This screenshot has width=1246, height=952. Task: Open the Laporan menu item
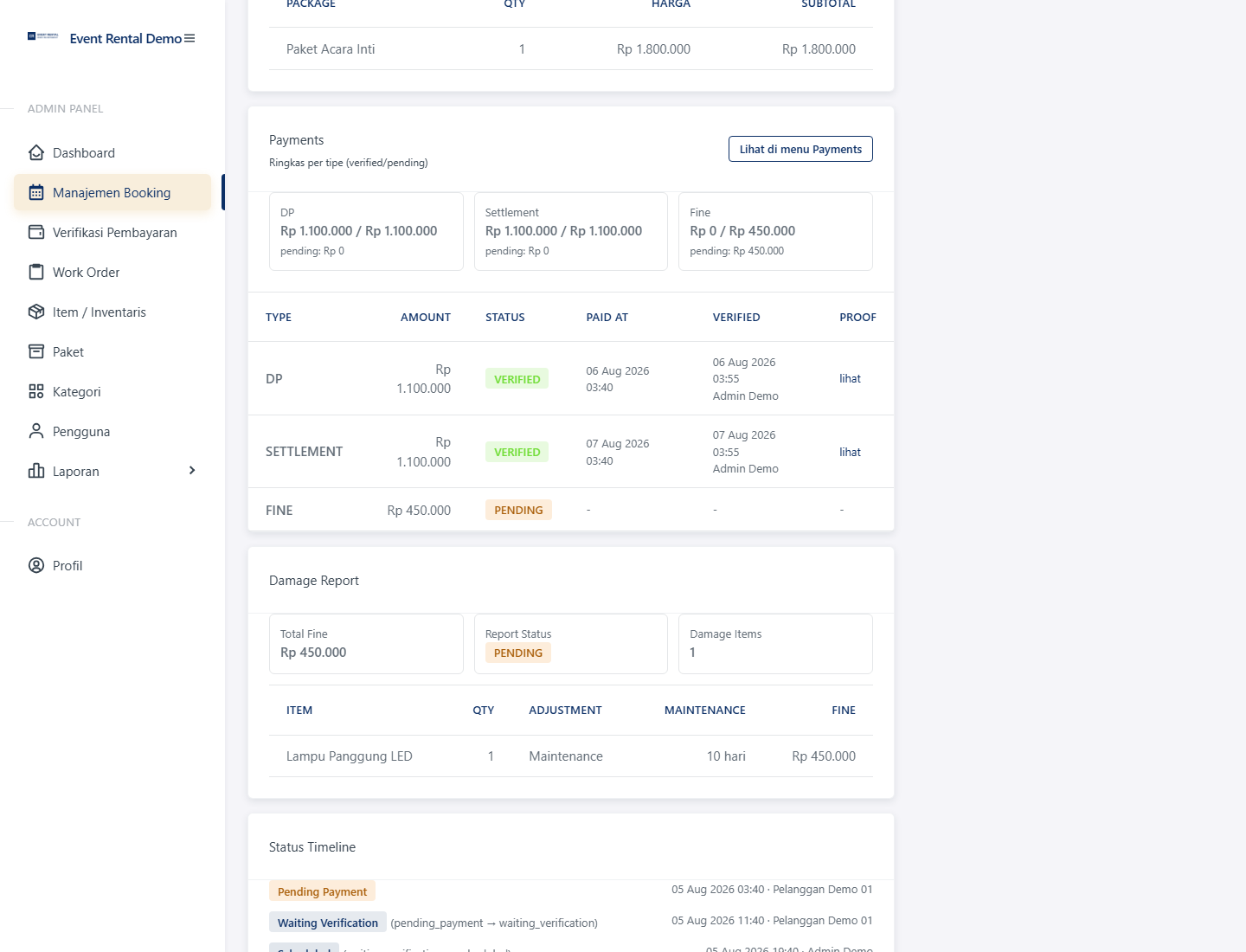[x=112, y=472]
